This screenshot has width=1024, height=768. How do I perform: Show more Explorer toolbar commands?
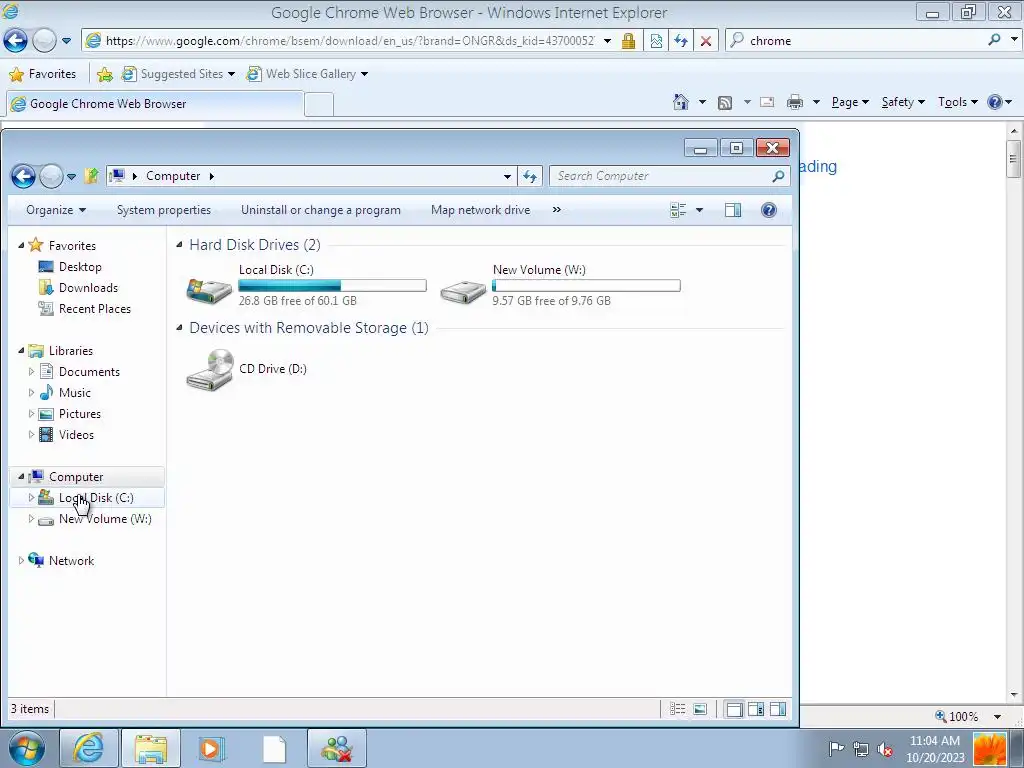pos(556,210)
